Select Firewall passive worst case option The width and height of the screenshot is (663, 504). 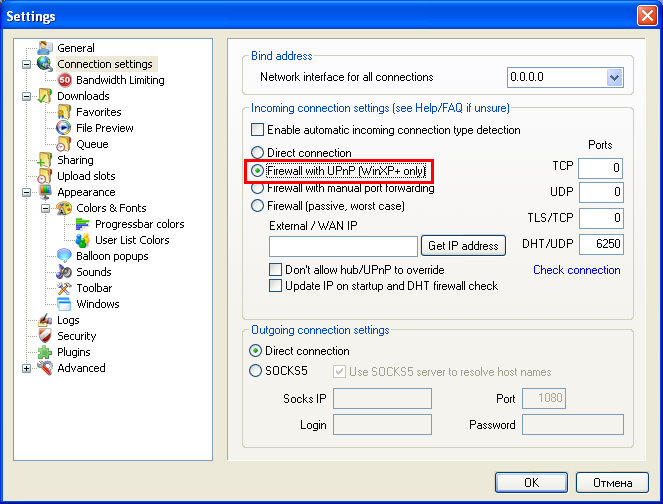tap(257, 206)
